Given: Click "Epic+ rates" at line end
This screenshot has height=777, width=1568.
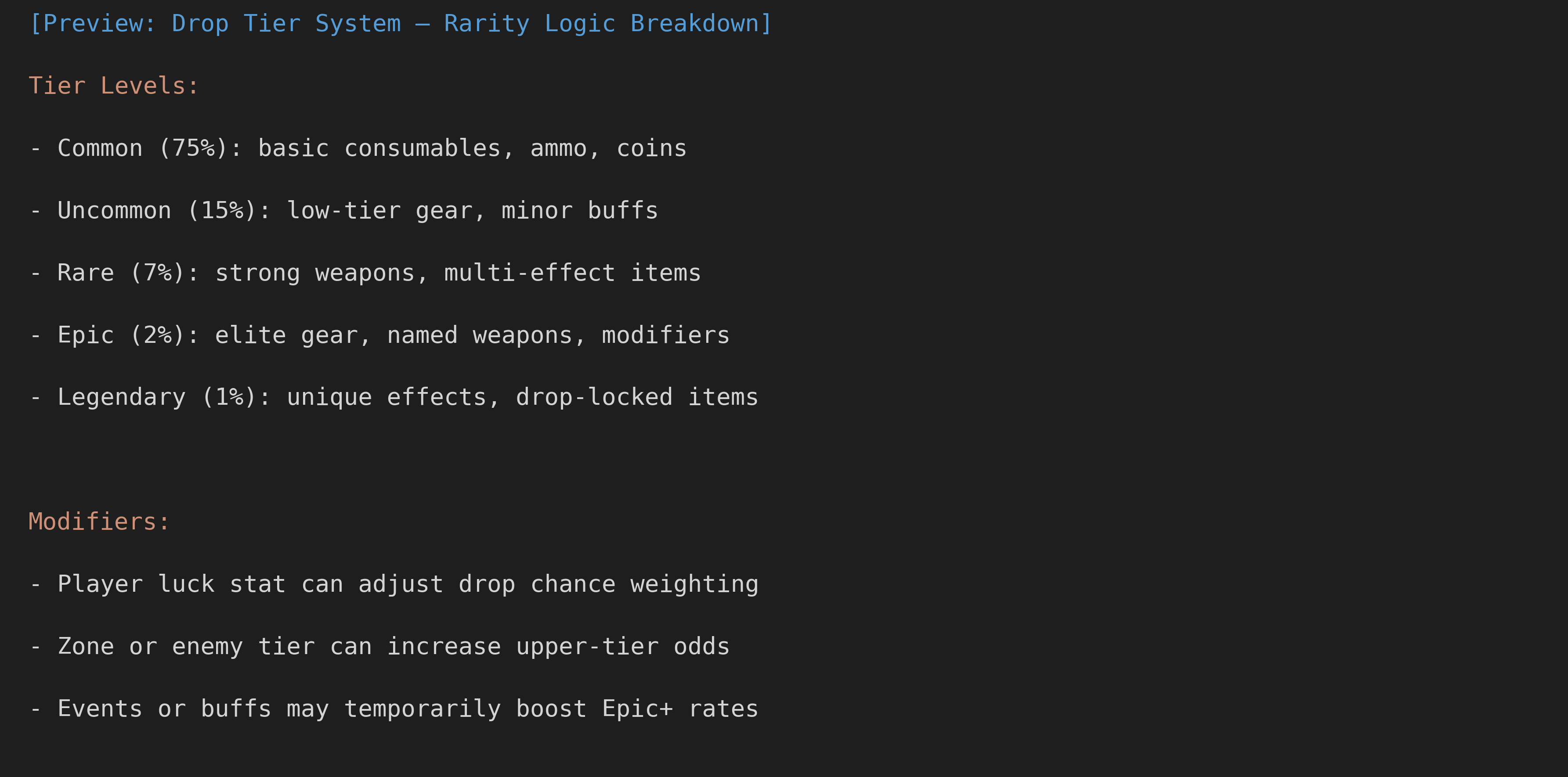Looking at the screenshot, I should [680, 709].
